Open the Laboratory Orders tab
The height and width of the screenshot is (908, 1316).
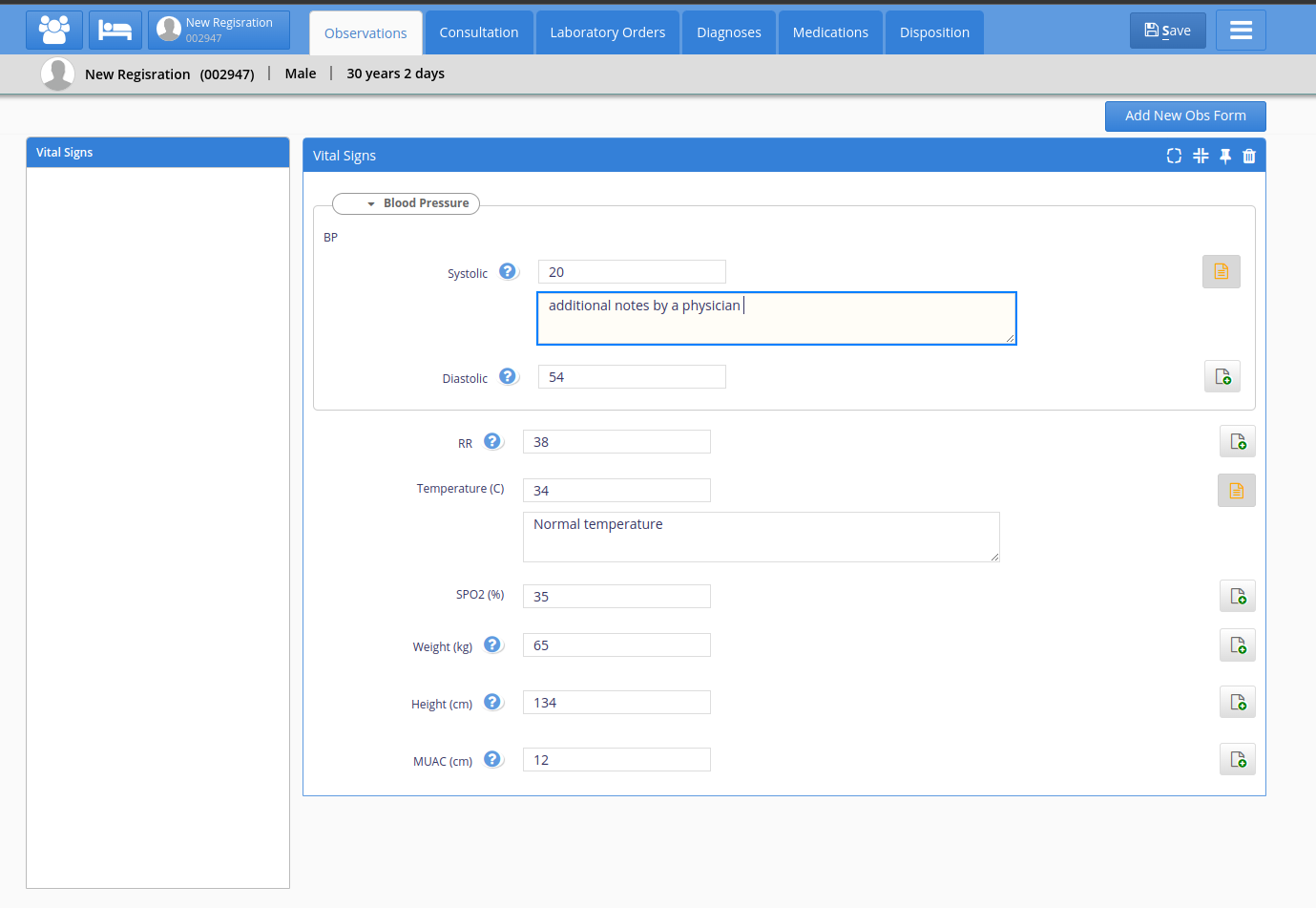tap(608, 32)
